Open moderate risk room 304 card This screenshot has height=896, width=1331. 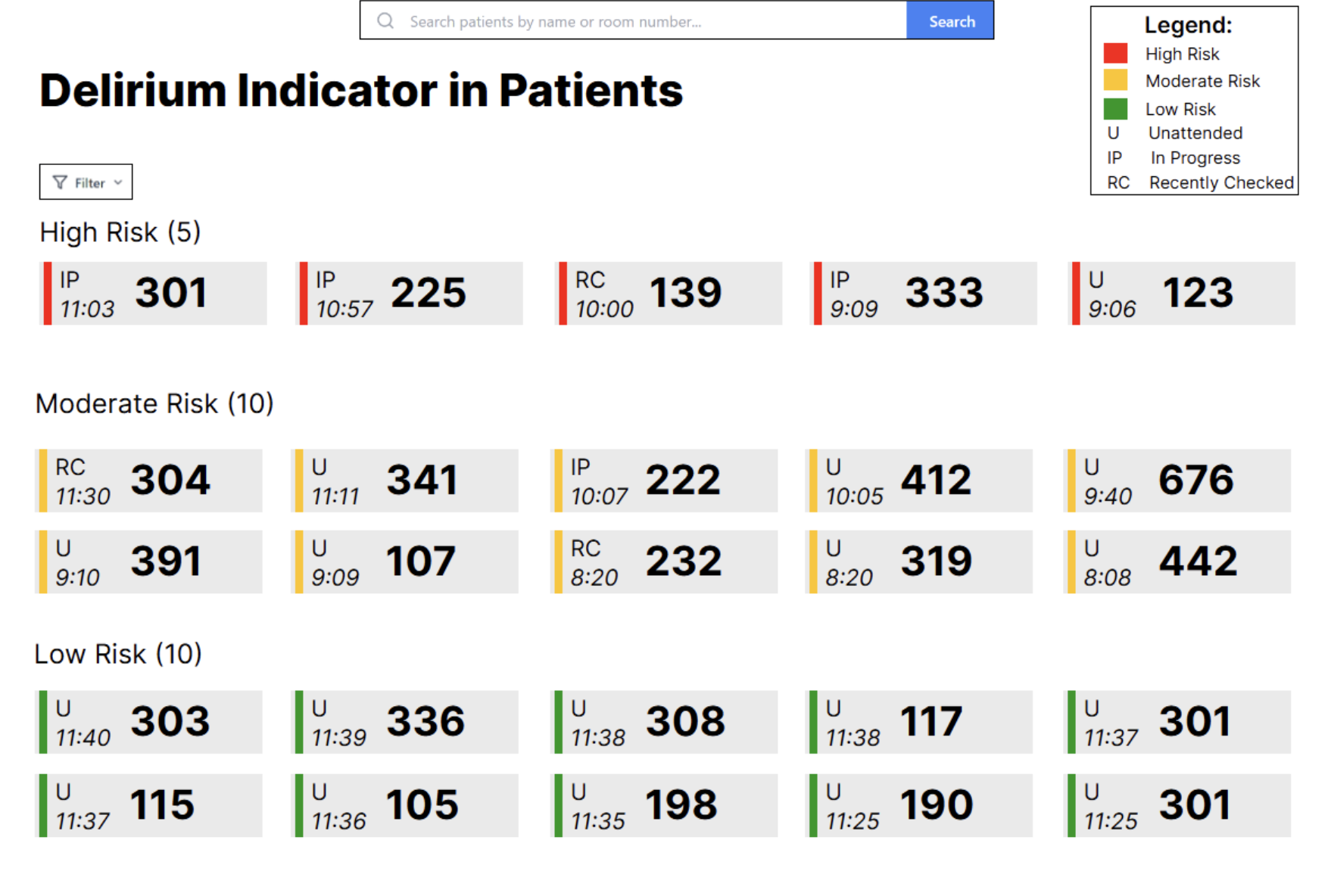(150, 481)
